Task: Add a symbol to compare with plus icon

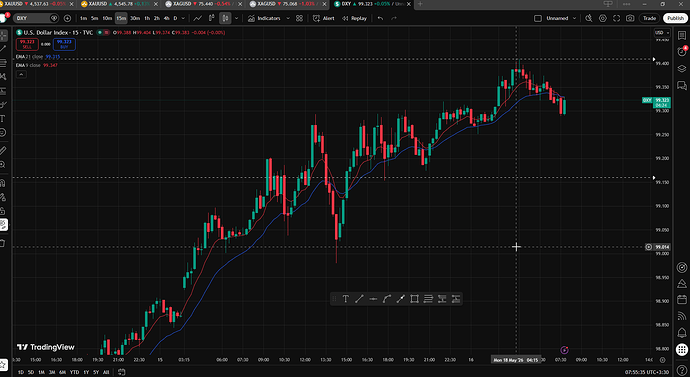Action: point(67,18)
